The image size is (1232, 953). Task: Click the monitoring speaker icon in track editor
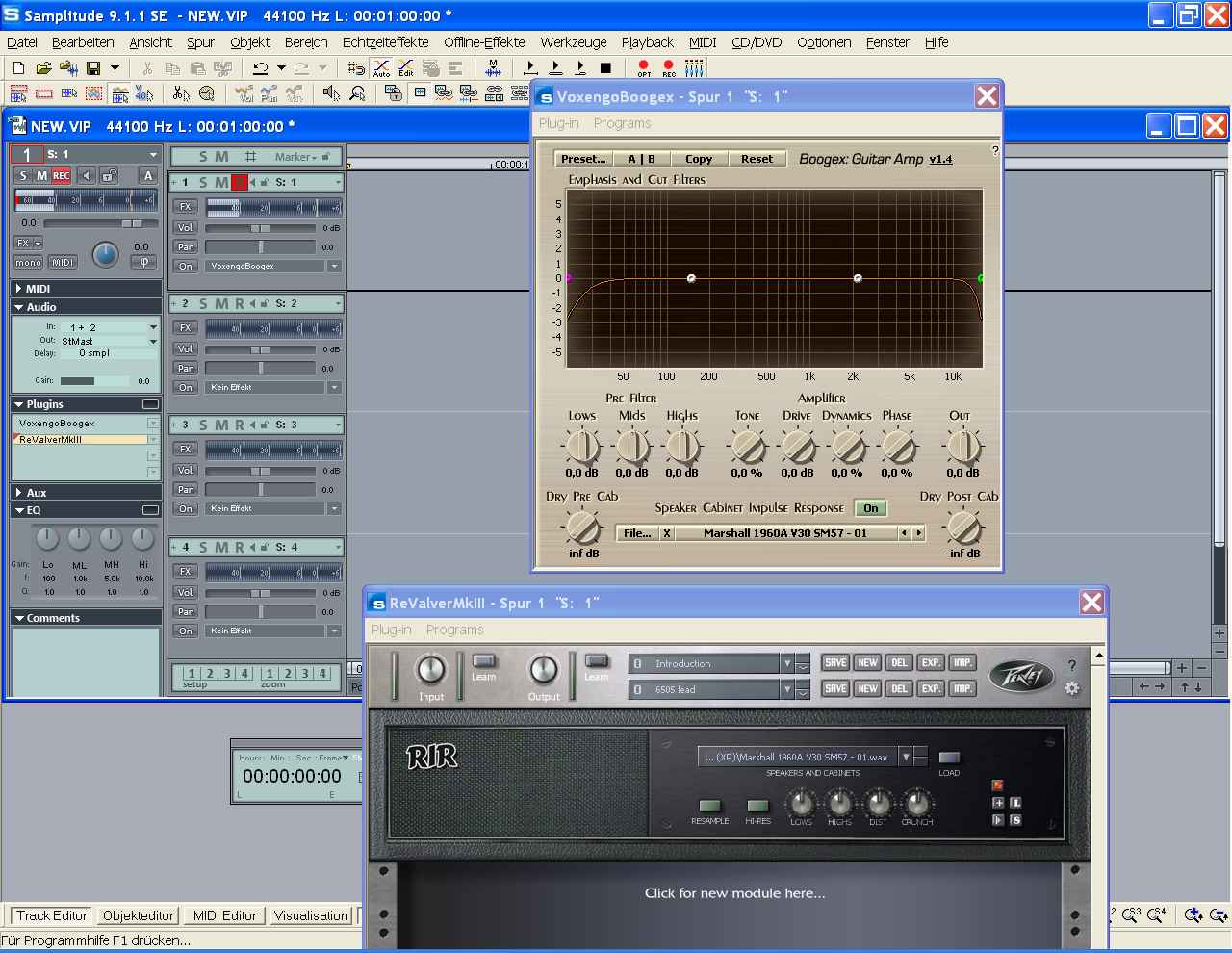click(x=87, y=175)
